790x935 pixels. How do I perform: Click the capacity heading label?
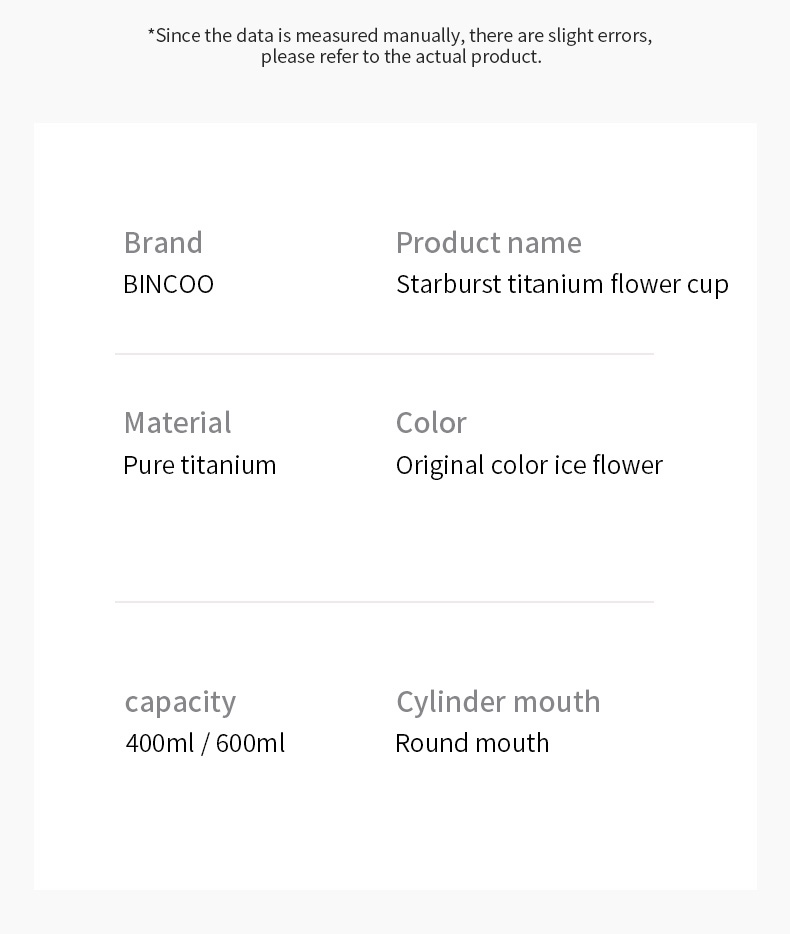coord(180,702)
